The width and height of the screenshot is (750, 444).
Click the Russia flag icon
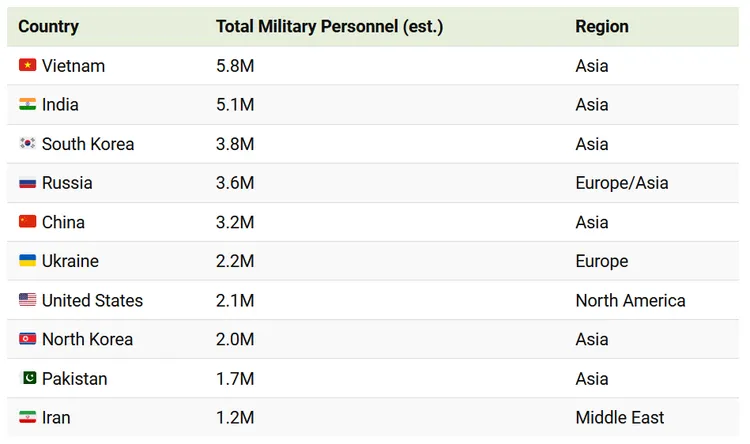tap(27, 183)
